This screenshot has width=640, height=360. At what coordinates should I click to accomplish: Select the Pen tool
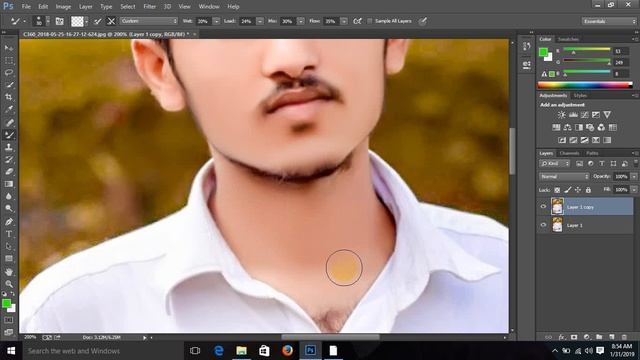coord(9,222)
